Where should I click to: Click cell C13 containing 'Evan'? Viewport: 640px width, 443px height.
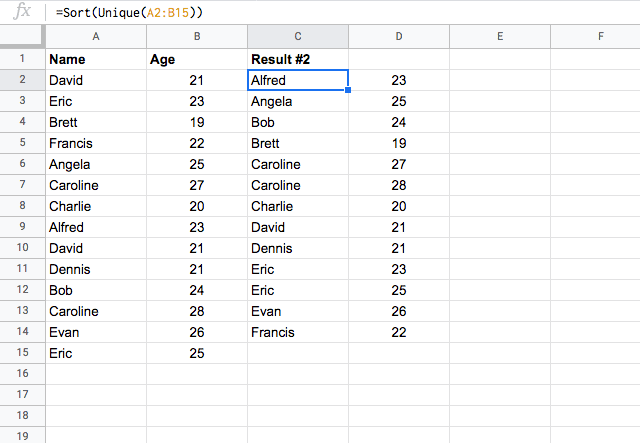point(298,311)
